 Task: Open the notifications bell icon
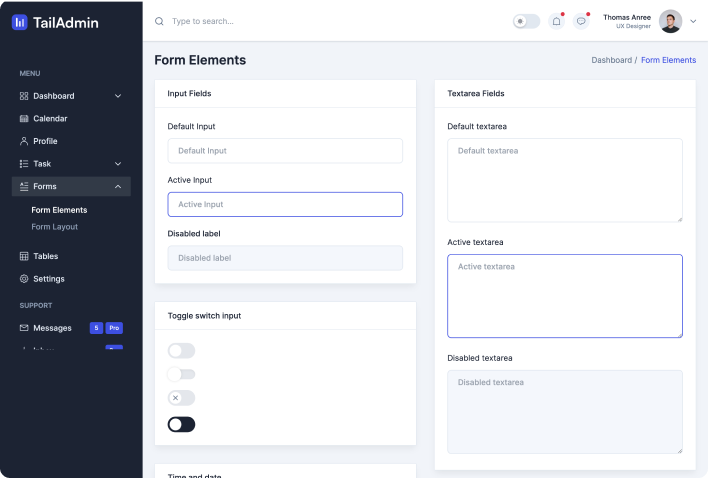click(x=556, y=21)
